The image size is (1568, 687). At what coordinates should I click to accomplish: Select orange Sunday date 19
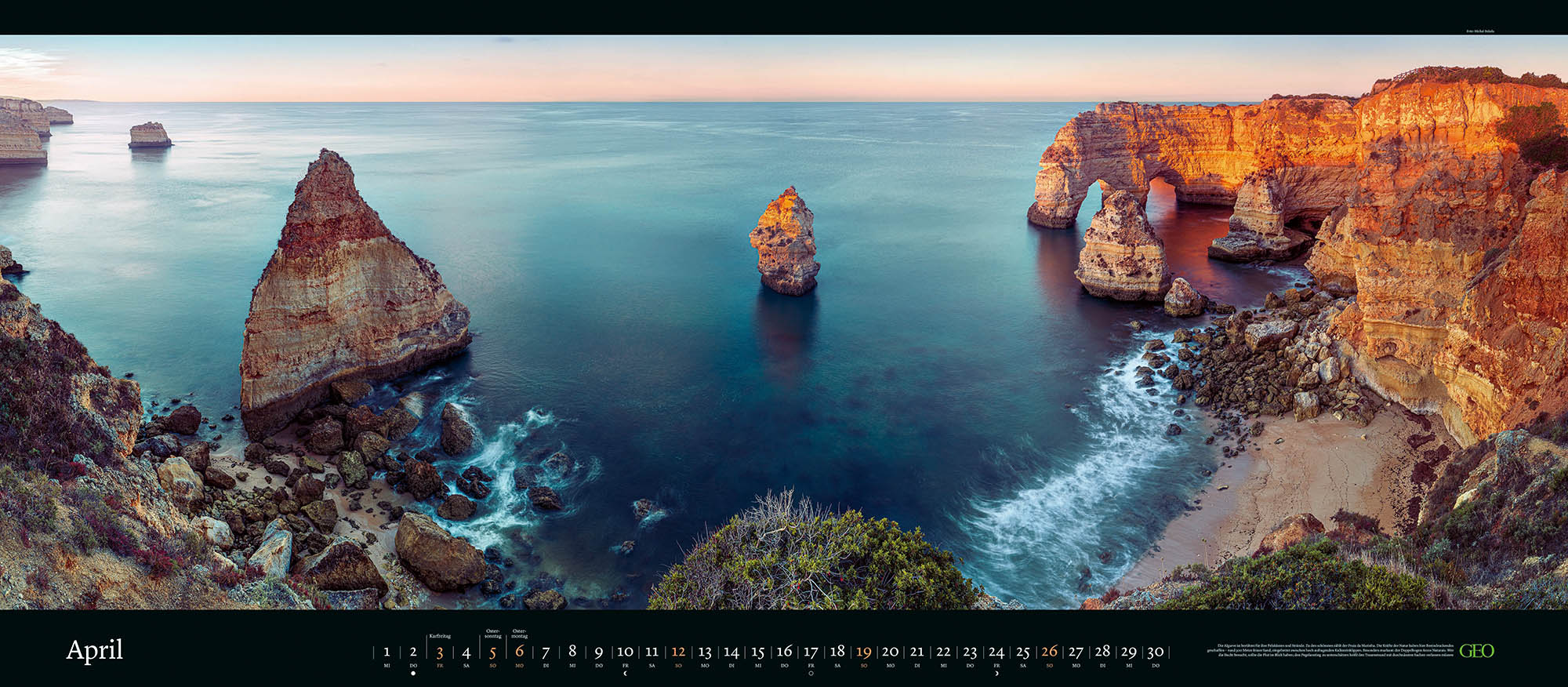[x=864, y=652]
